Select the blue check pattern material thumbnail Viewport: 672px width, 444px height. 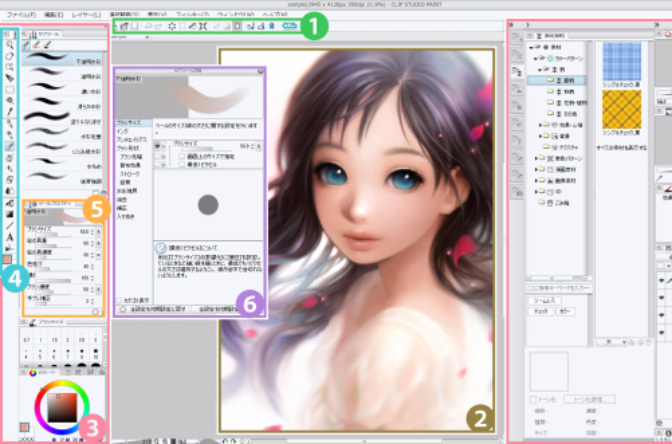click(x=621, y=62)
